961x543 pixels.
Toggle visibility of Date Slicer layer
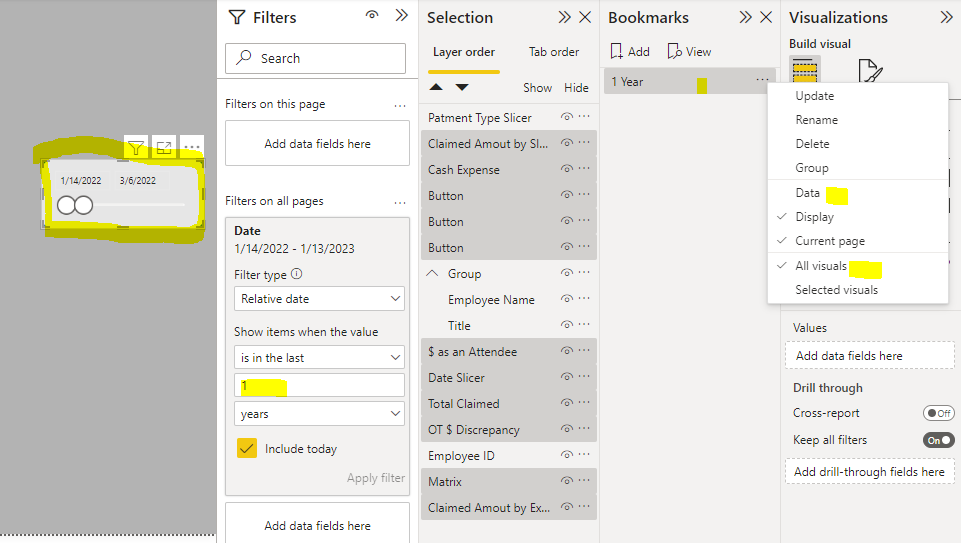pyautogui.click(x=567, y=376)
